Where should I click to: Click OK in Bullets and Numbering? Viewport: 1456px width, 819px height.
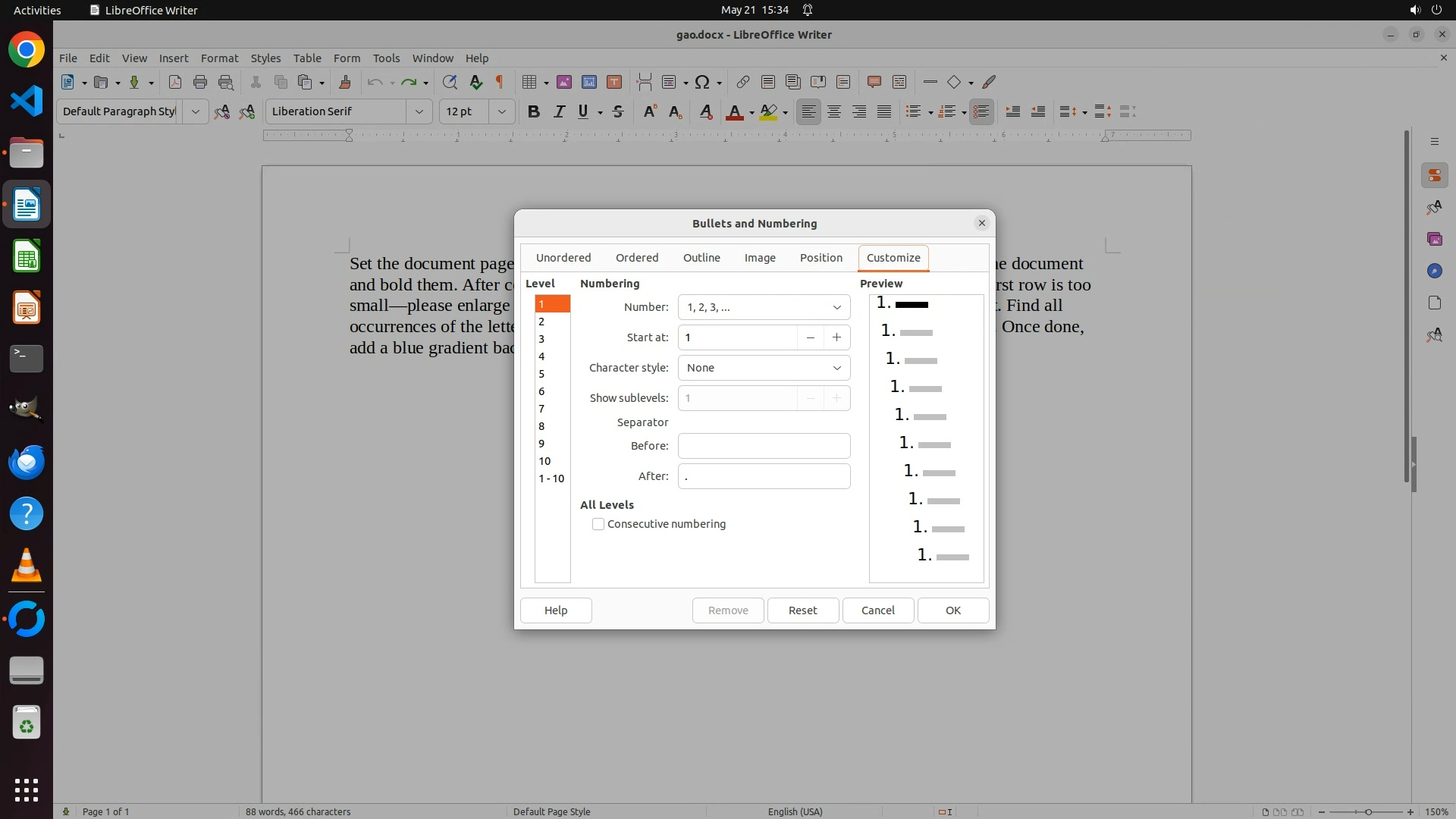tap(952, 610)
